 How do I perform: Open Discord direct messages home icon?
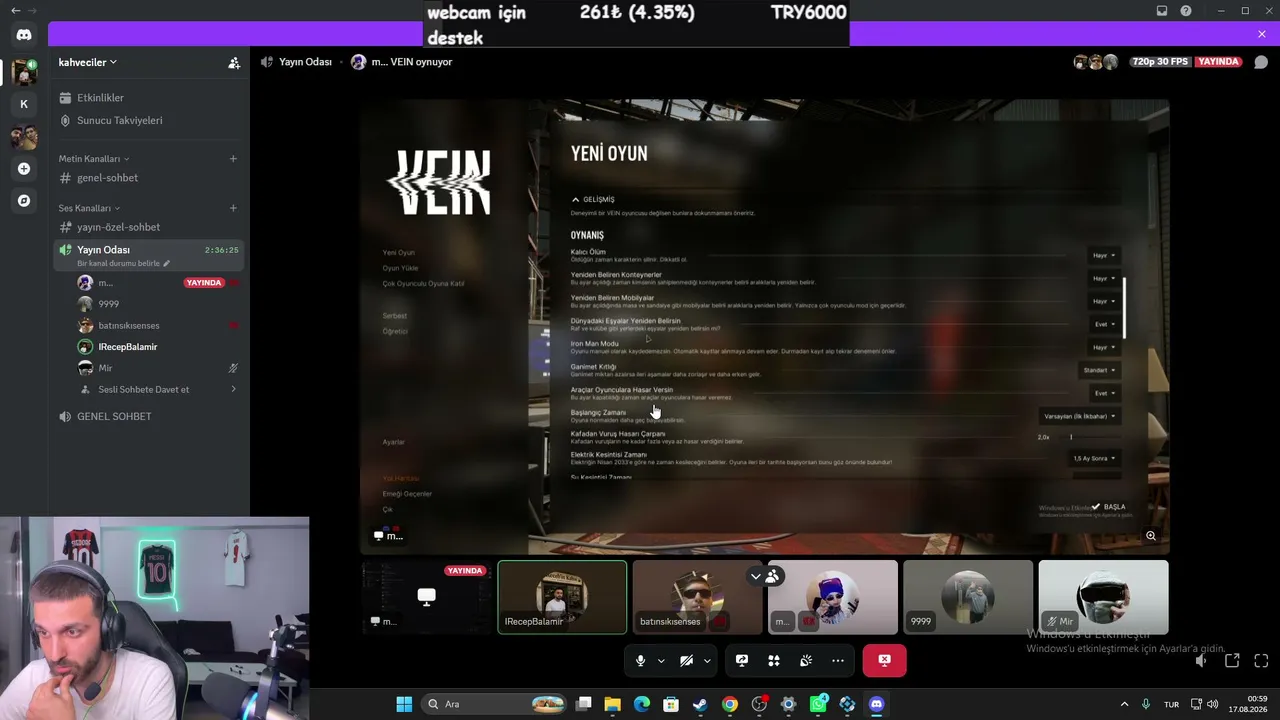24,35
